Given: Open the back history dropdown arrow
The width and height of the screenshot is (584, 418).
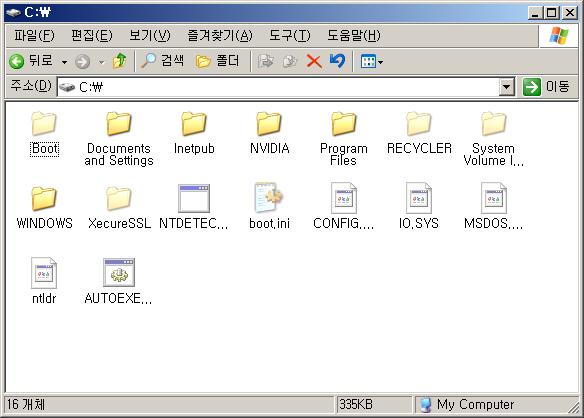Looking at the screenshot, I should (64, 62).
